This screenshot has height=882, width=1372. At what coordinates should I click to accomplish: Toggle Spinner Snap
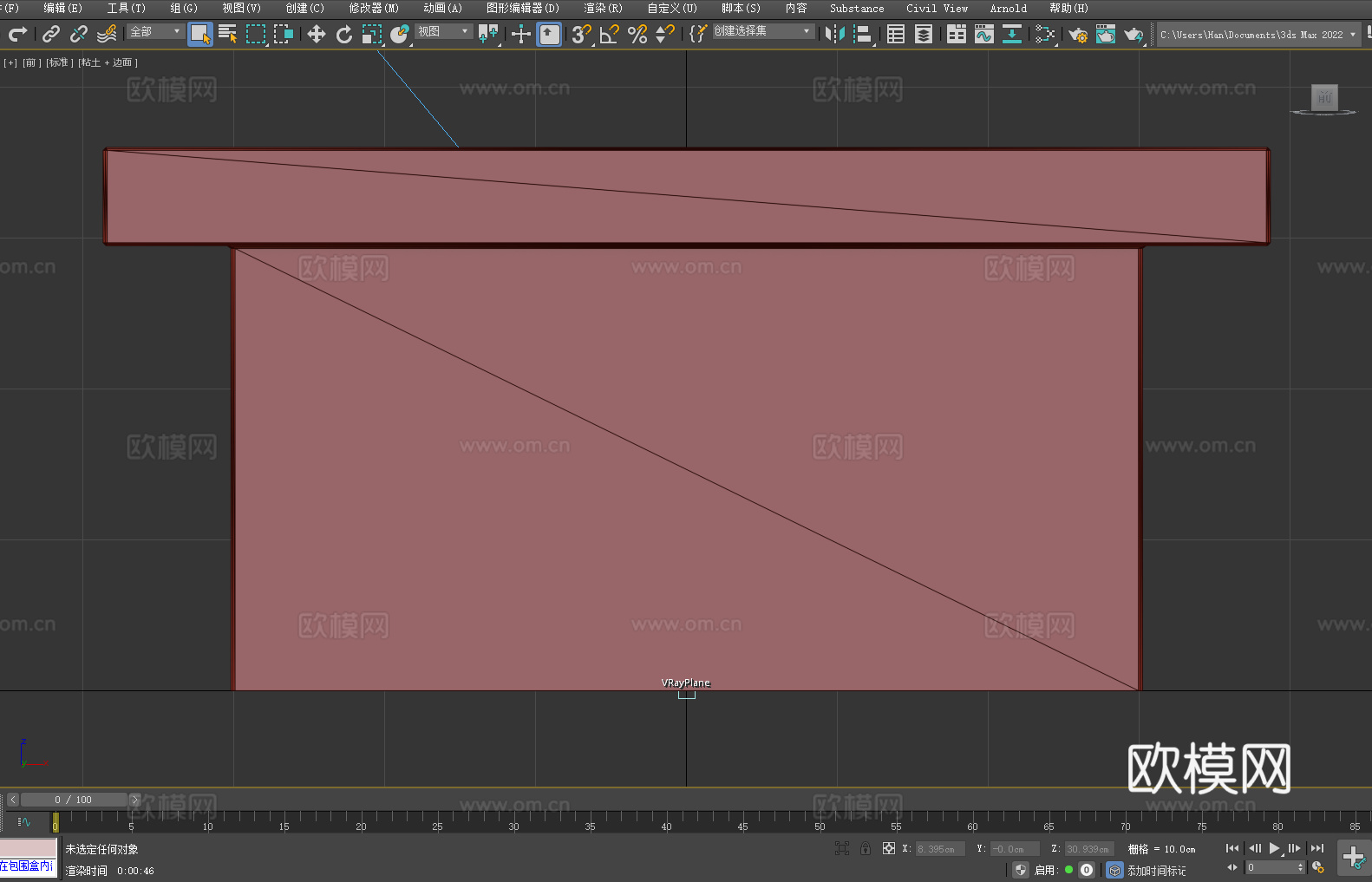[665, 34]
